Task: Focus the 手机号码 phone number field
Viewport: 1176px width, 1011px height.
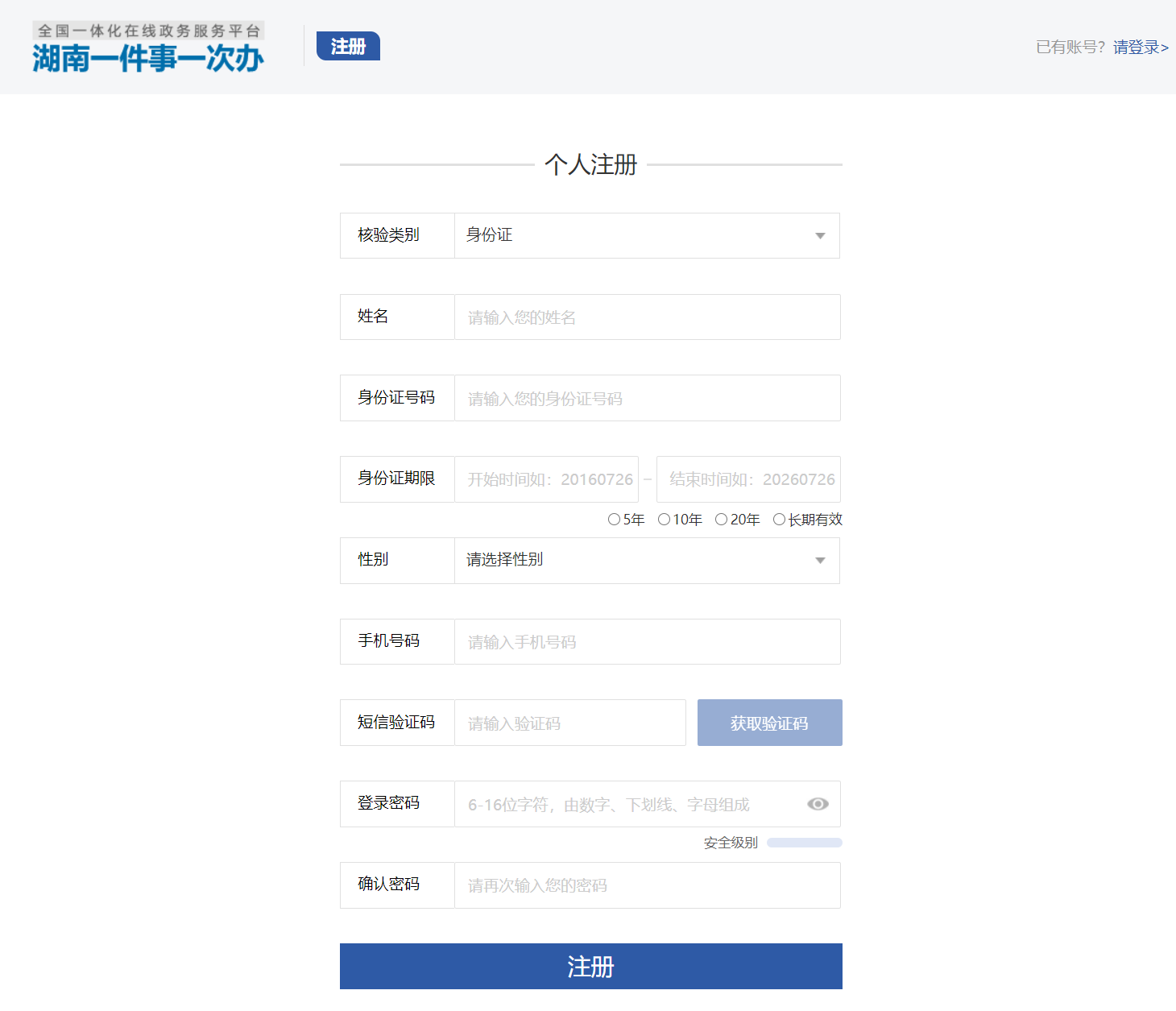Action: click(647, 642)
